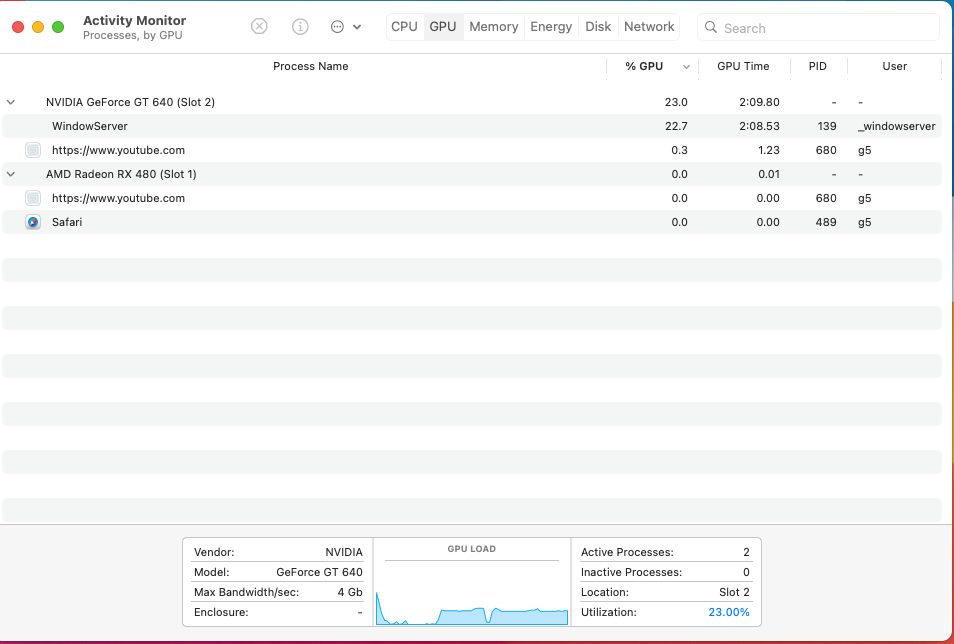Collapse the AMD Radeon RX 480 group
The image size is (954, 644).
point(10,174)
